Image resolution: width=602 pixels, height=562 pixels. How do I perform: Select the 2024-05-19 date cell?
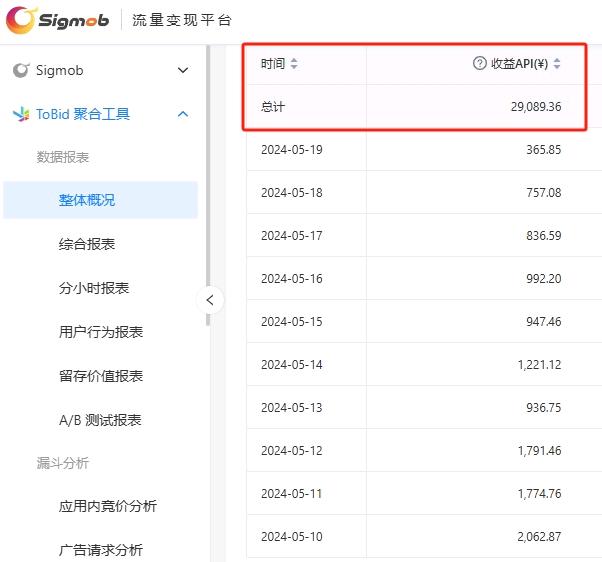(292, 150)
